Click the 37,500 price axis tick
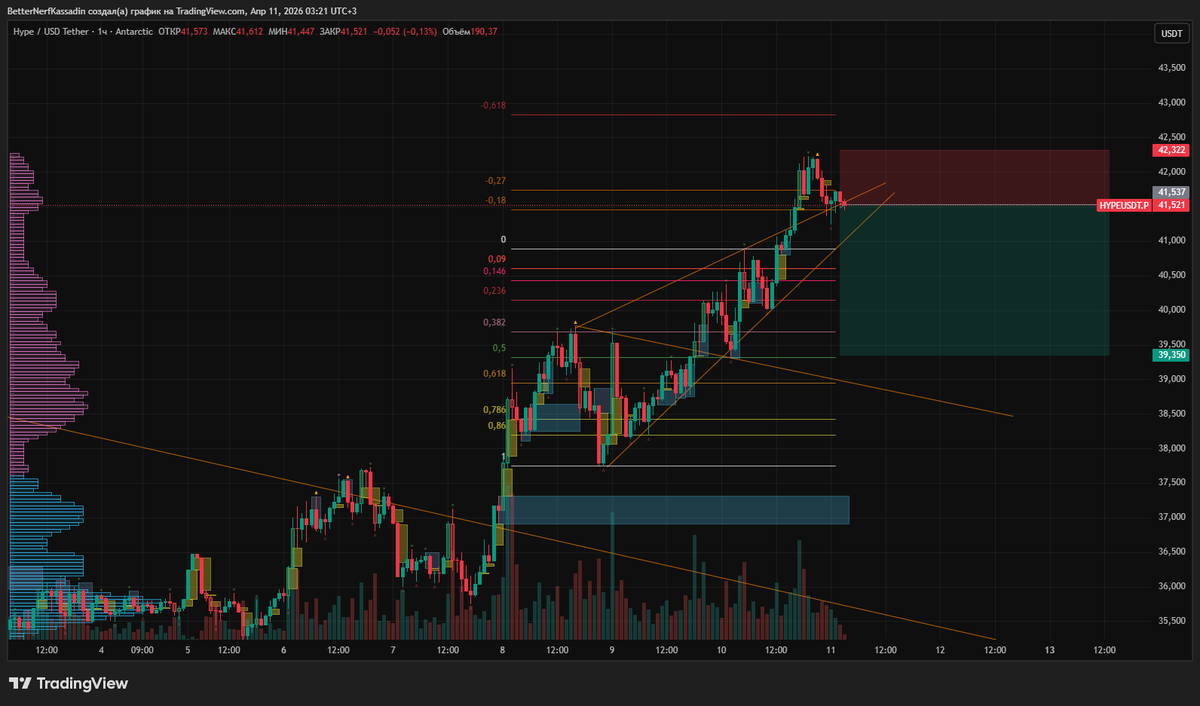Image resolution: width=1200 pixels, height=706 pixels. (1172, 483)
